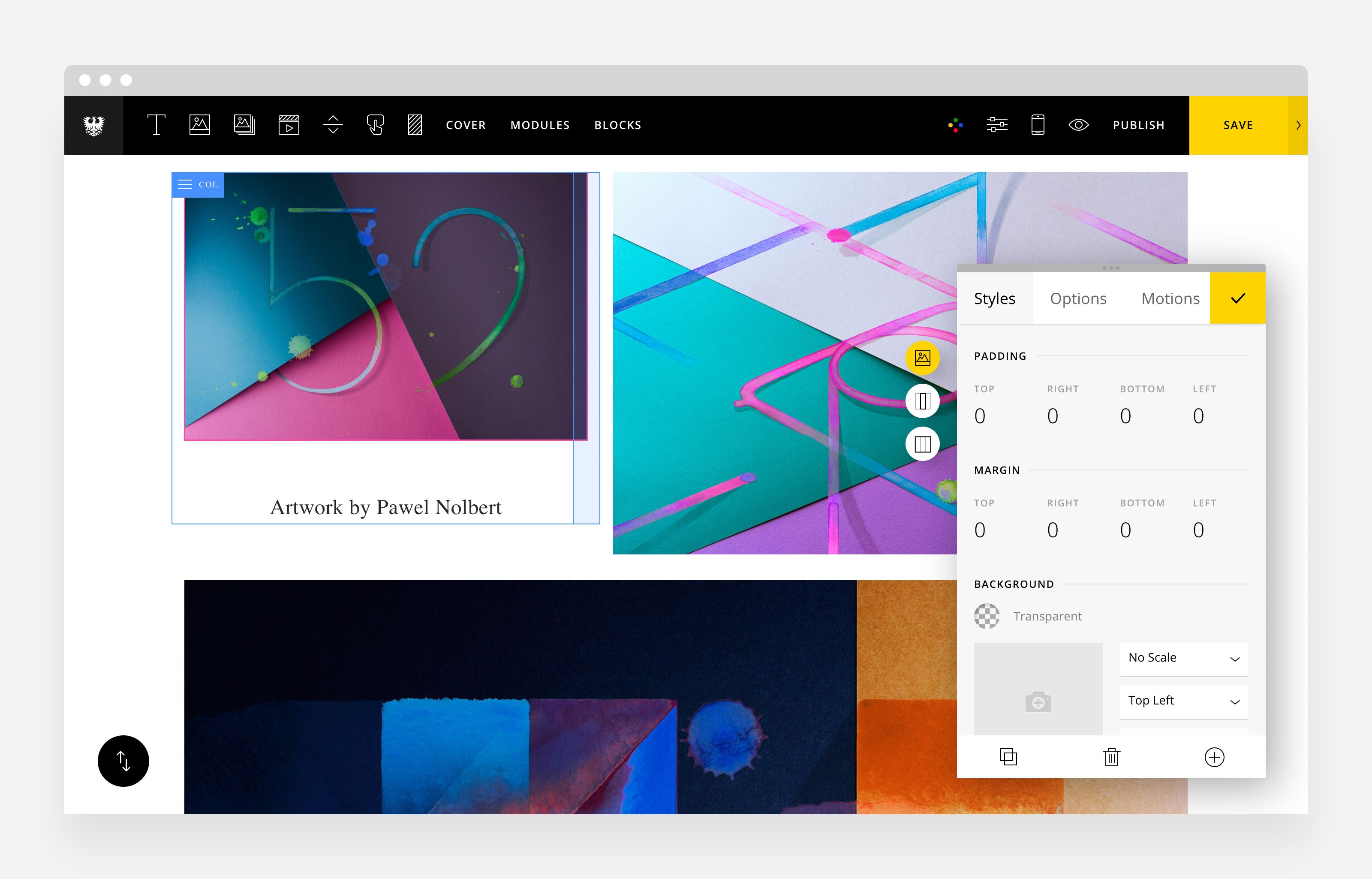
Task: Confirm styles with yellow checkmark
Action: click(x=1237, y=298)
